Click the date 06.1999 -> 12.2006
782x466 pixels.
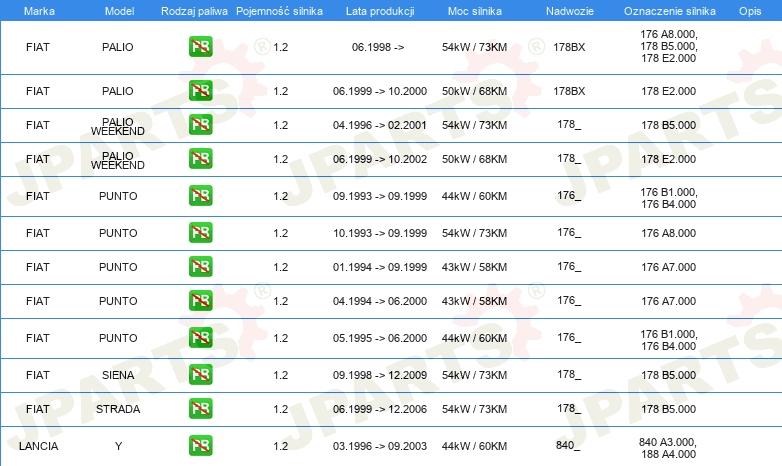[380, 409]
